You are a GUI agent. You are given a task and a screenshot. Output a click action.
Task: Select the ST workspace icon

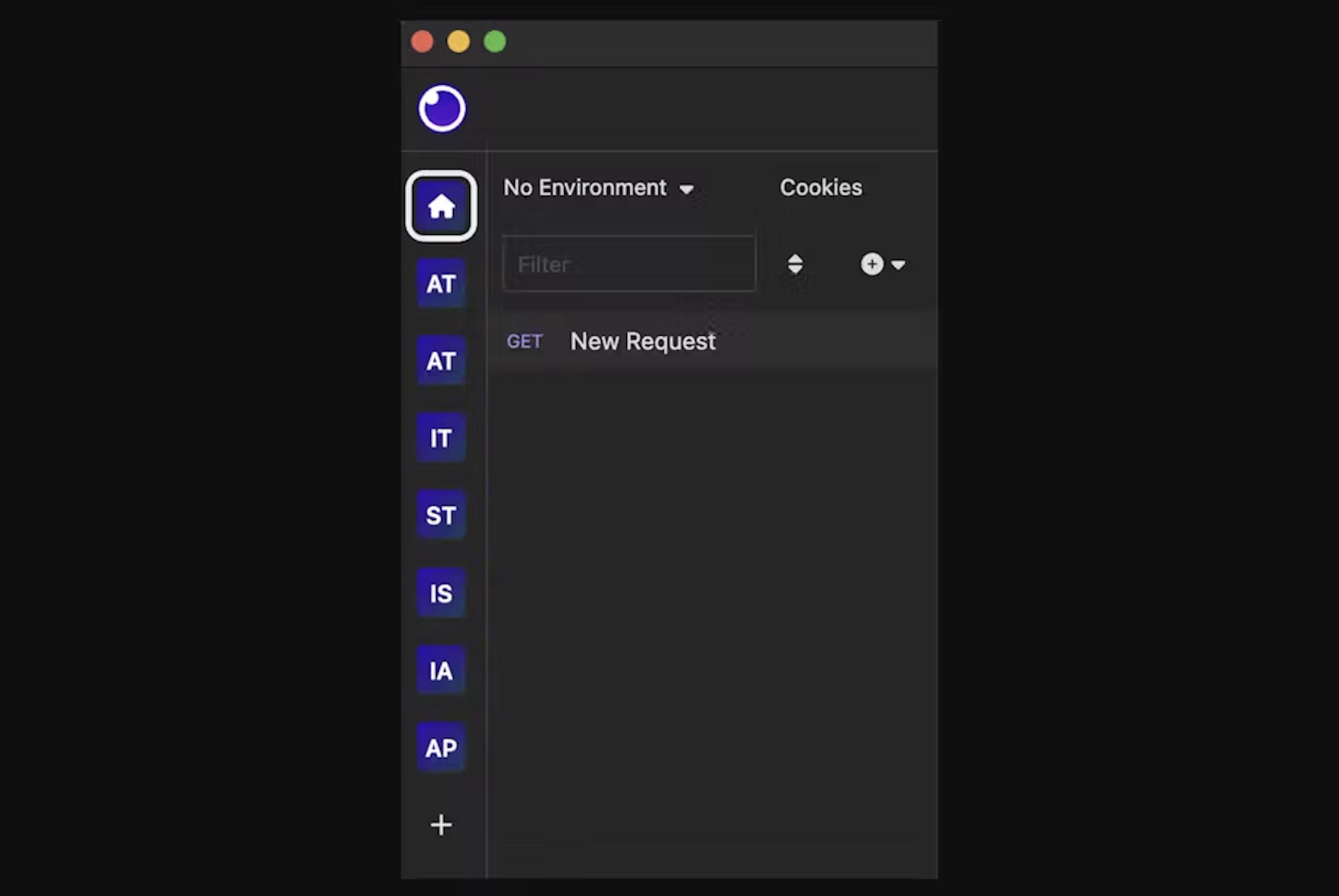coord(441,515)
